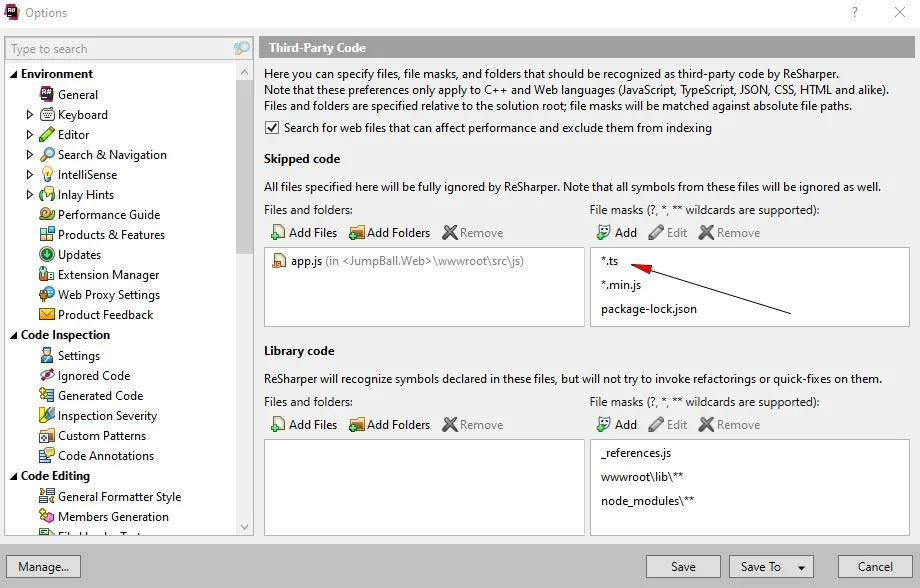The image size is (920, 588).
Task: Click the Performance Guide snail icon
Action: point(47,214)
